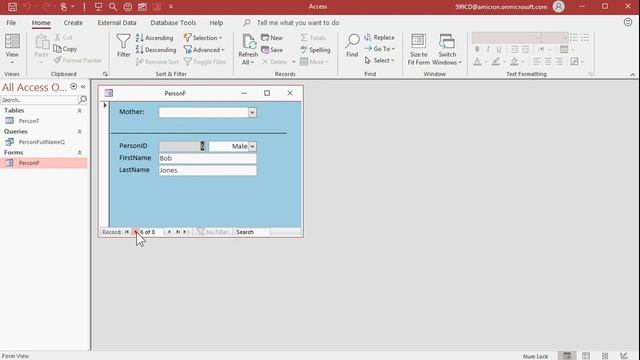Open the Select dropdown in Find group
The height and width of the screenshot is (360, 640).
[x=379, y=60]
